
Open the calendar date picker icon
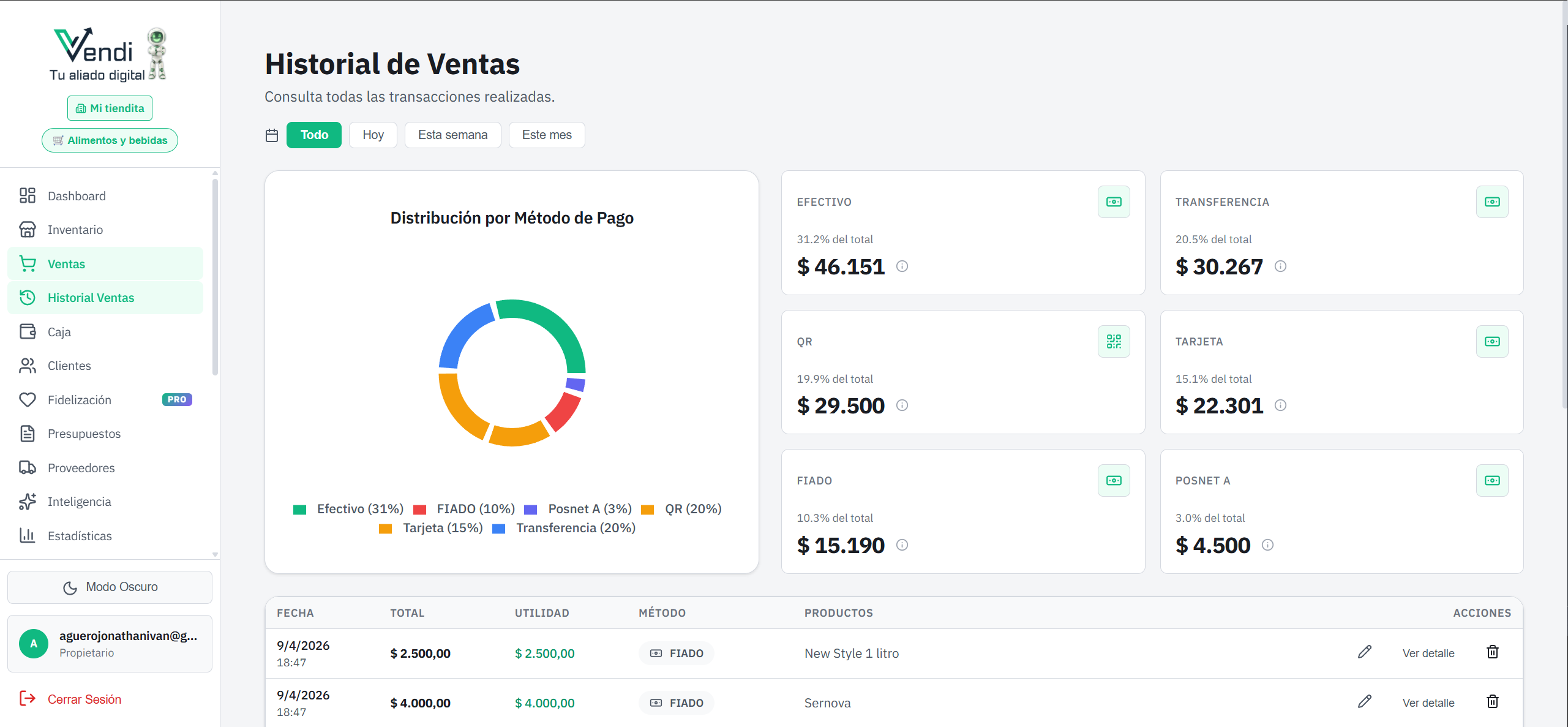(272, 135)
